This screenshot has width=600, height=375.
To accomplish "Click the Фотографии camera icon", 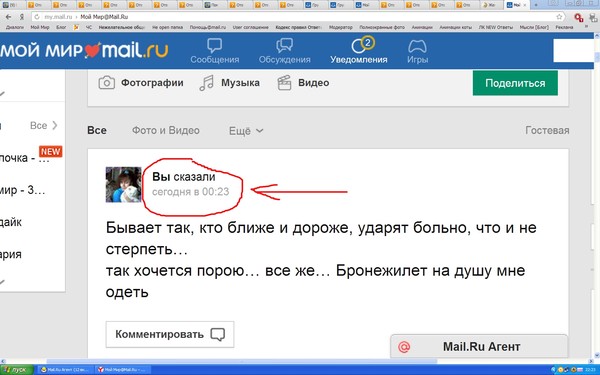I will 106,83.
